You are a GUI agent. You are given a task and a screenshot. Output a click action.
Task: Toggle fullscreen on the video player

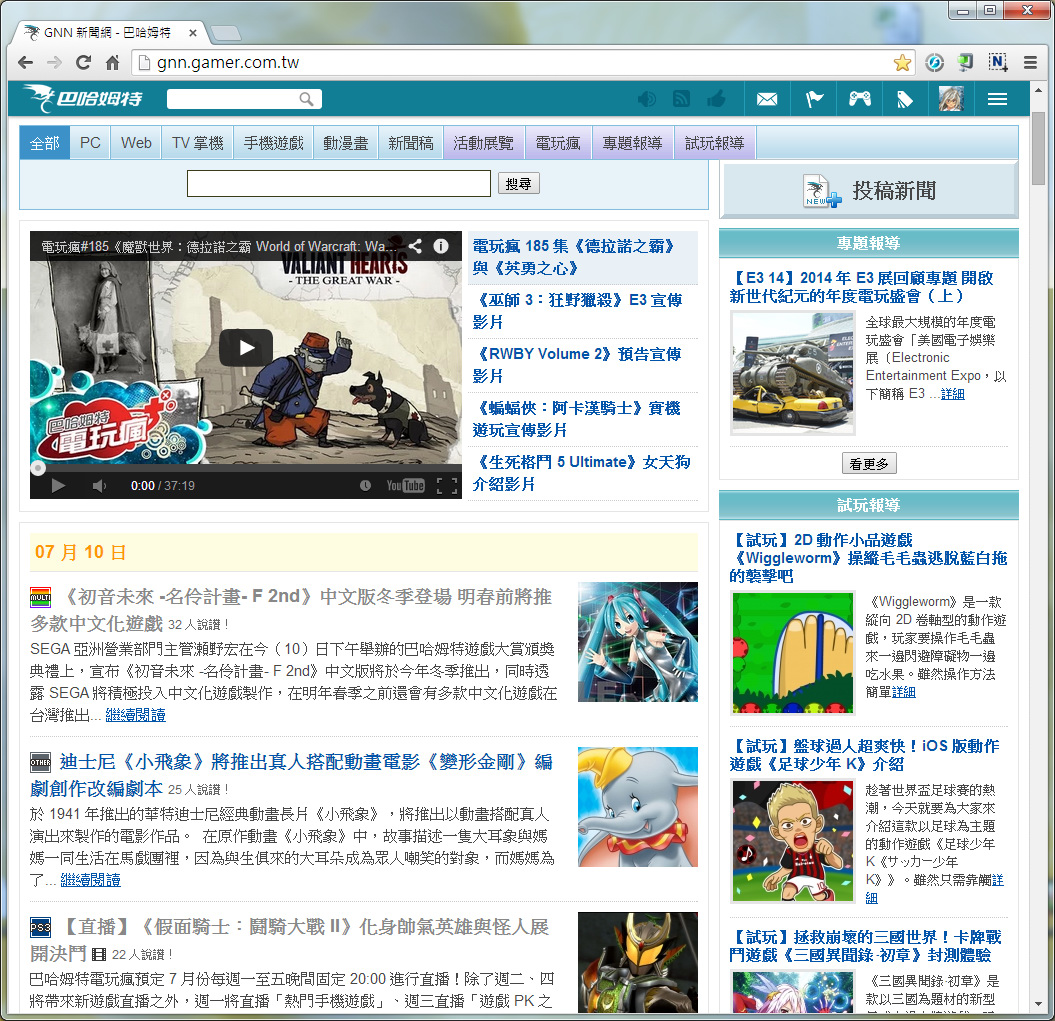[447, 486]
